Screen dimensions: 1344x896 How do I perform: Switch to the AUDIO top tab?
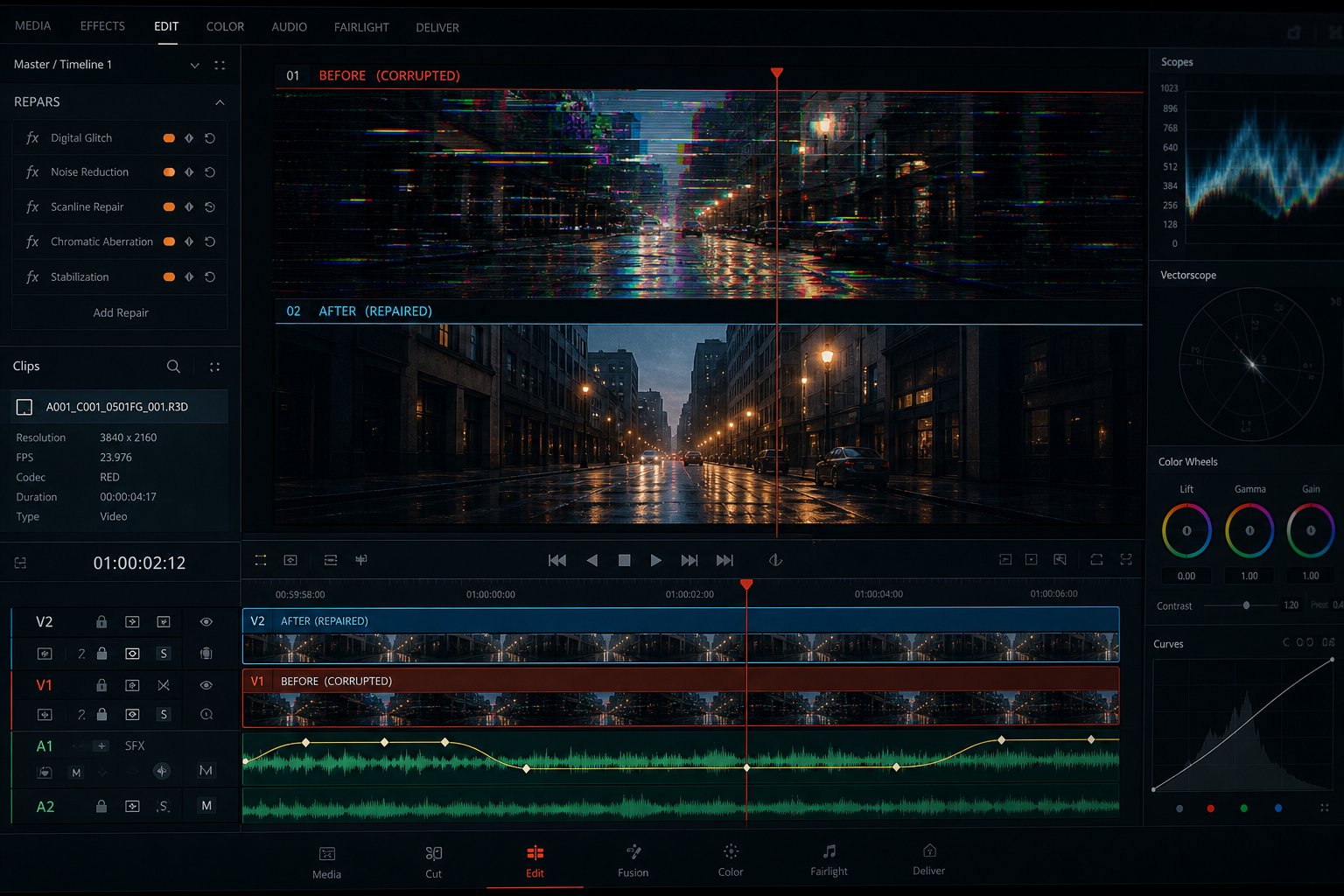[x=289, y=27]
